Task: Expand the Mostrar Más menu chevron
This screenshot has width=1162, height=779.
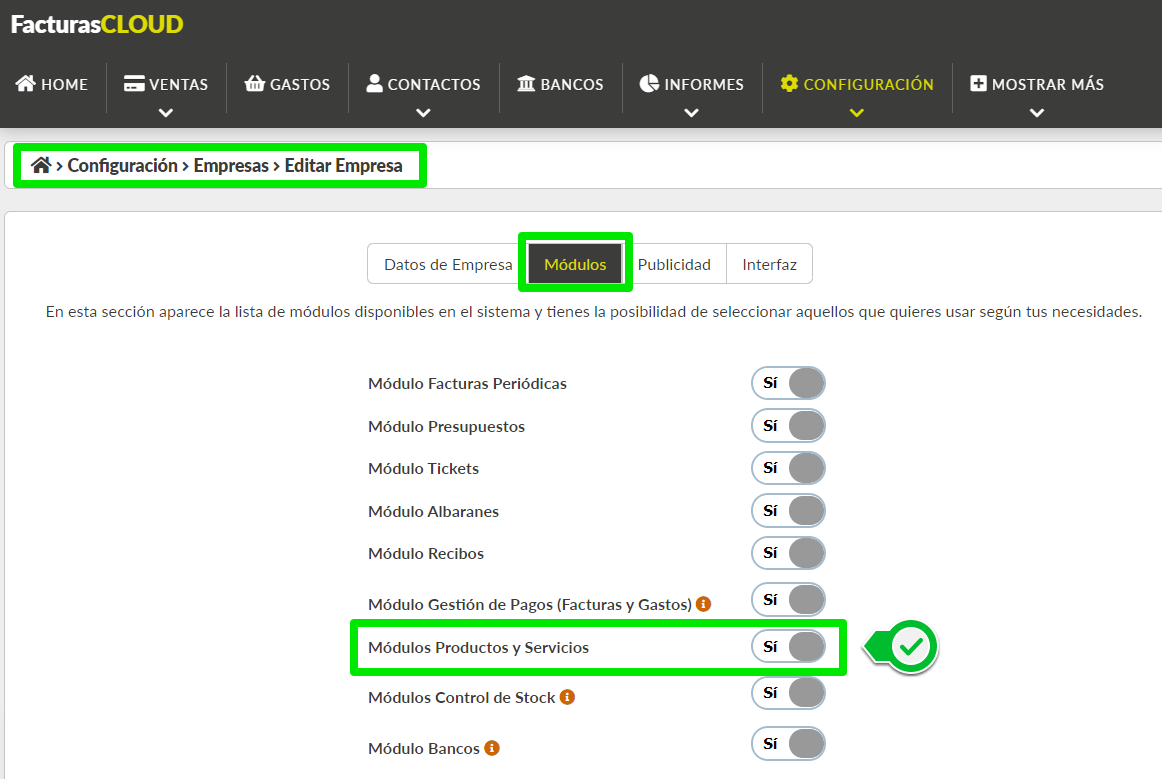Action: click(x=1037, y=113)
